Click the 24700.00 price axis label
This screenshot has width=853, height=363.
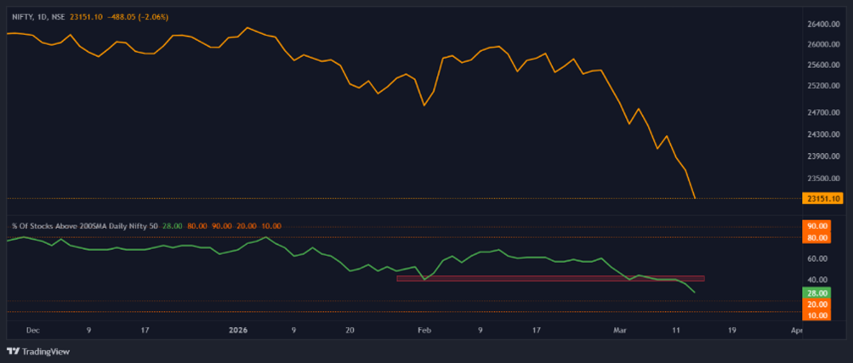click(823, 113)
